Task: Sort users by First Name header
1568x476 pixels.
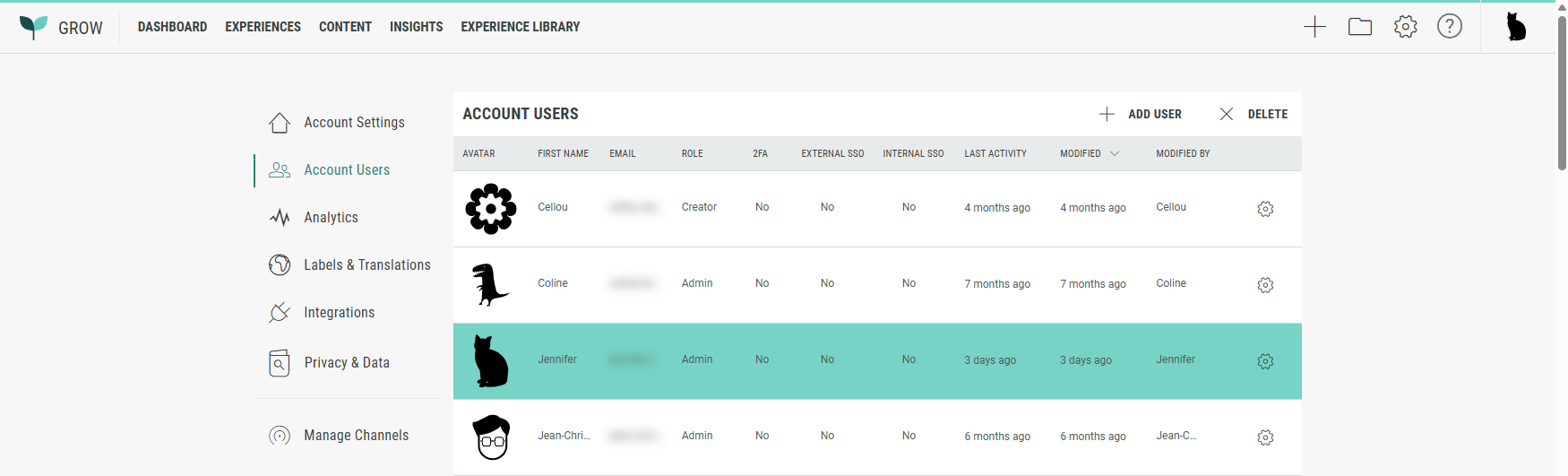Action: pyautogui.click(x=563, y=154)
